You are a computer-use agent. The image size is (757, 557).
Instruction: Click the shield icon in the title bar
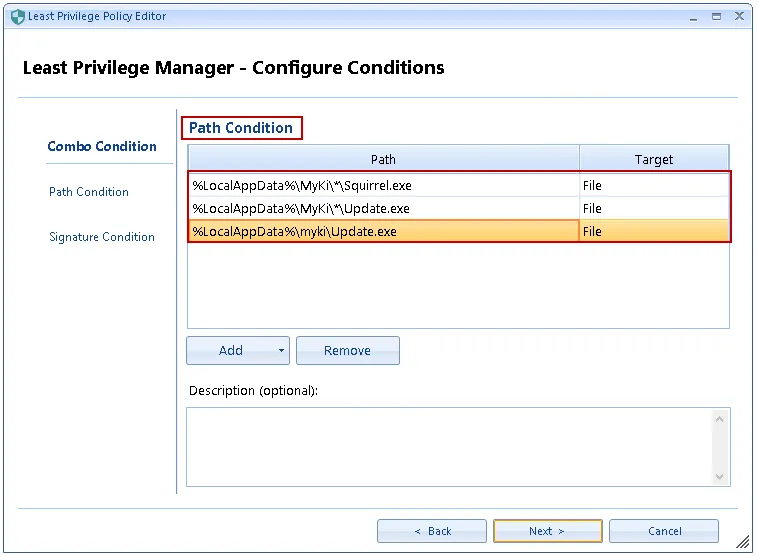point(17,17)
